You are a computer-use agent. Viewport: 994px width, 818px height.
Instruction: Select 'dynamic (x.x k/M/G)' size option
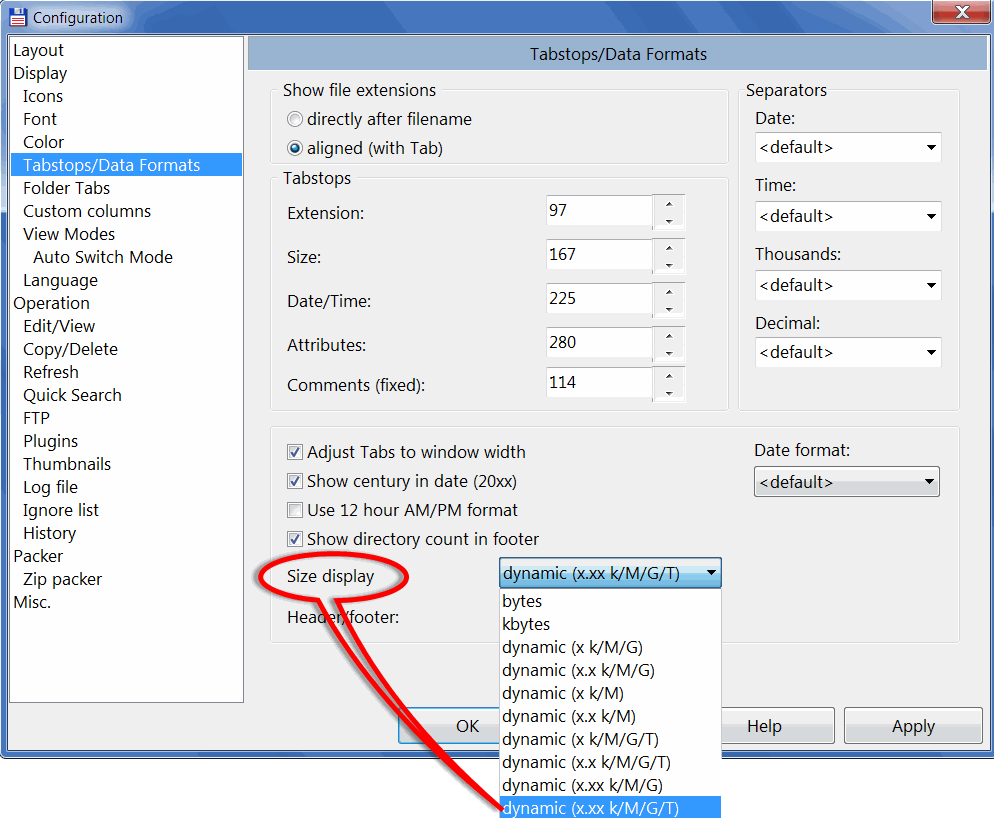tap(578, 670)
